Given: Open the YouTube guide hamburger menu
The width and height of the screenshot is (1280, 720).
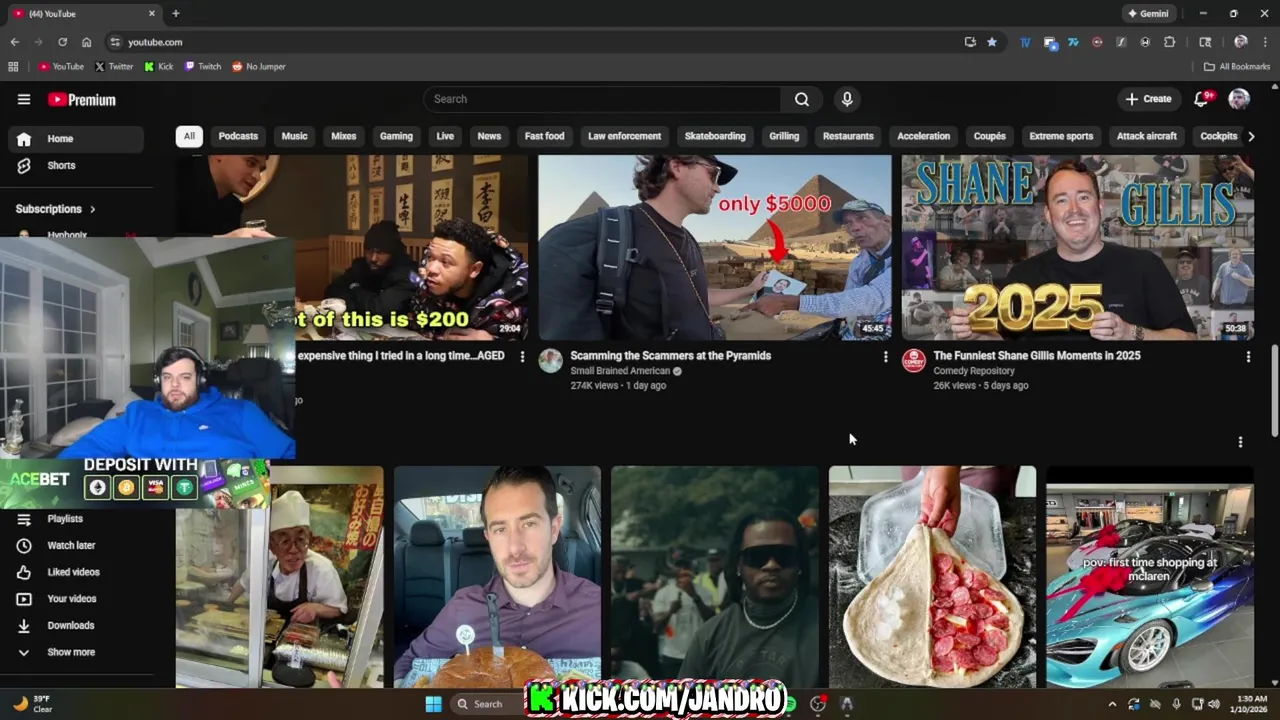Looking at the screenshot, I should (x=24, y=99).
